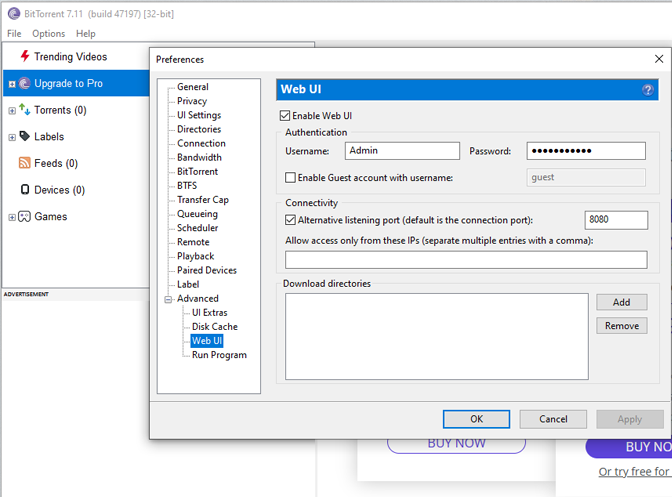The width and height of the screenshot is (672, 497).
Task: Expand the Upgrade to Pro node
Action: coord(12,84)
